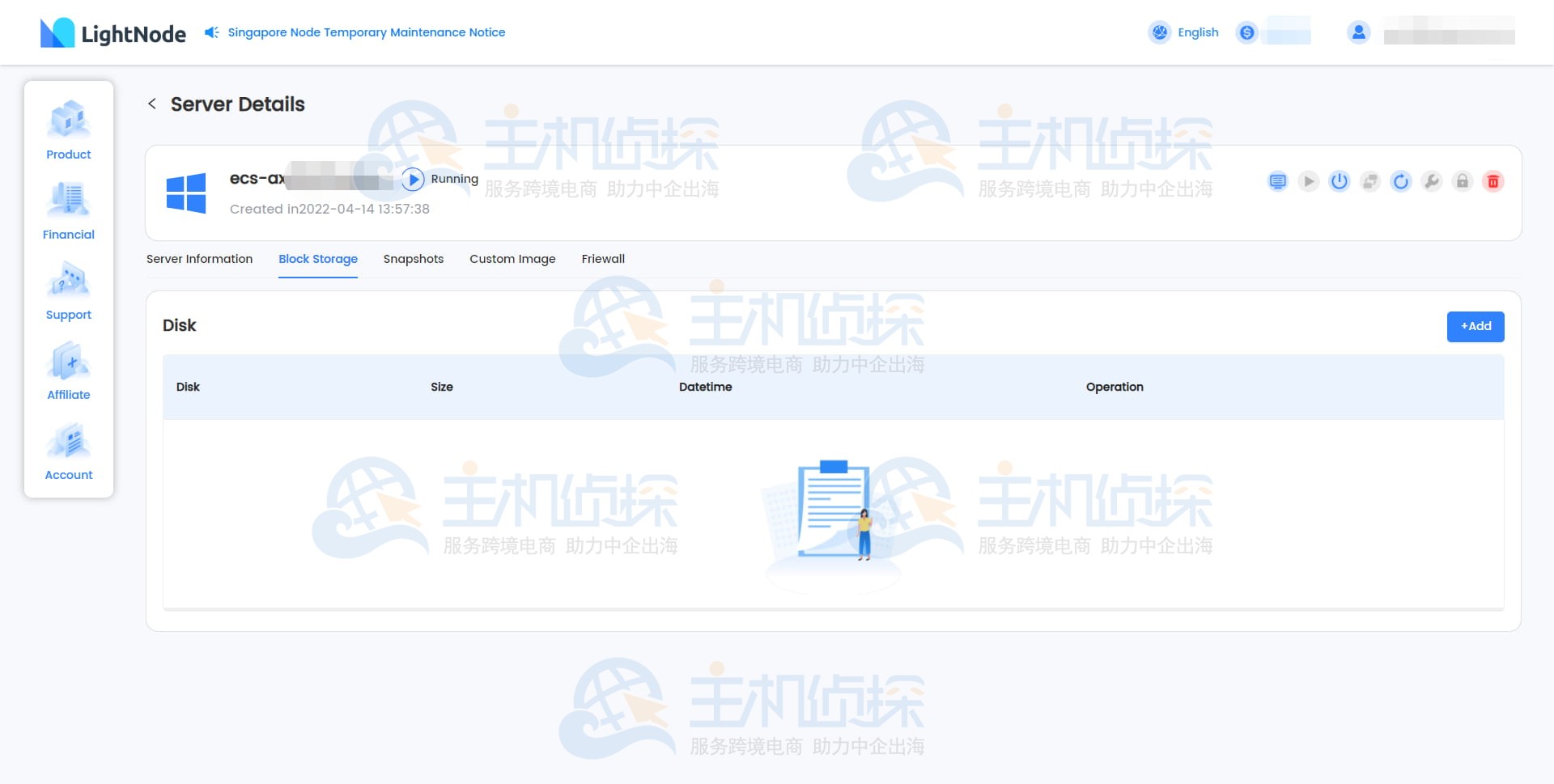Click the grey start/play icon in the toolbar

(x=1308, y=181)
